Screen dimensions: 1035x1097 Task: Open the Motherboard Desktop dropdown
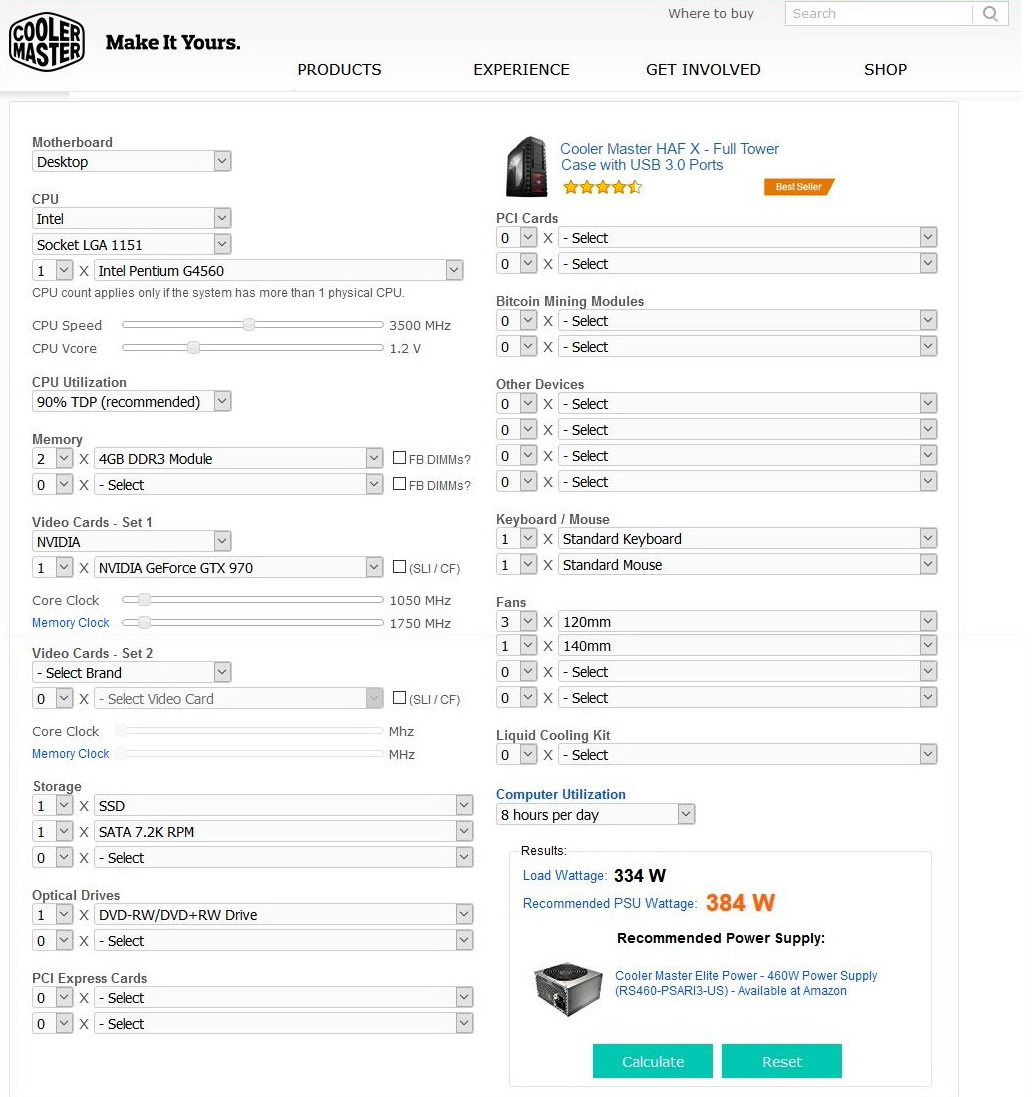(x=132, y=161)
